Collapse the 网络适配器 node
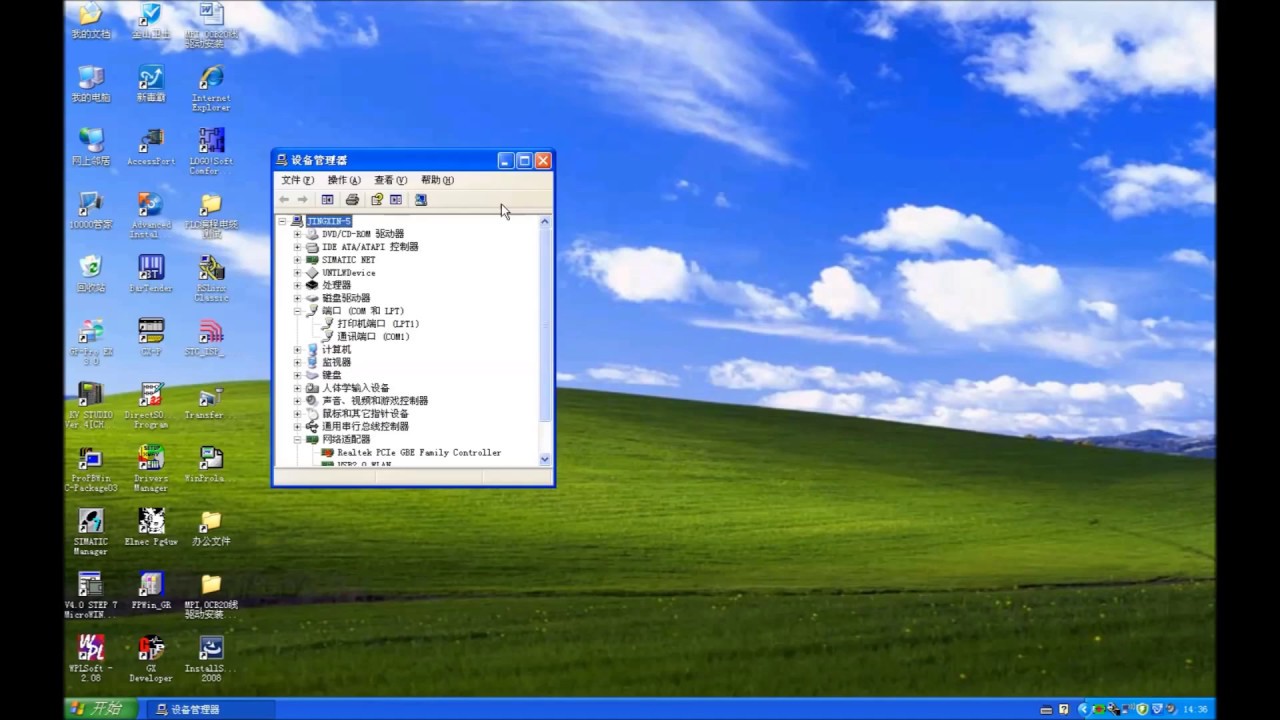This screenshot has height=720, width=1280. [297, 439]
